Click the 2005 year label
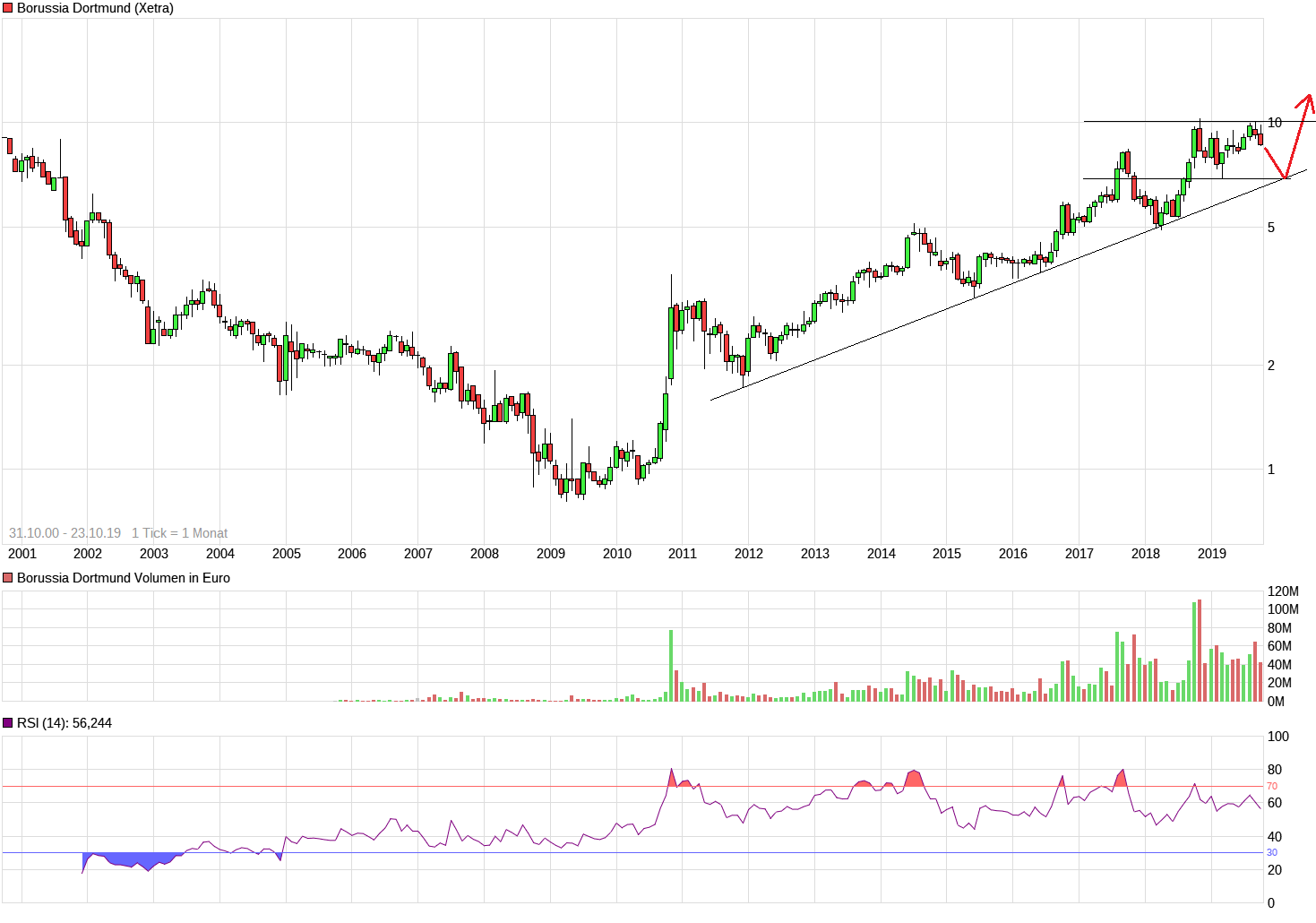The image size is (1316, 923). pos(287,554)
